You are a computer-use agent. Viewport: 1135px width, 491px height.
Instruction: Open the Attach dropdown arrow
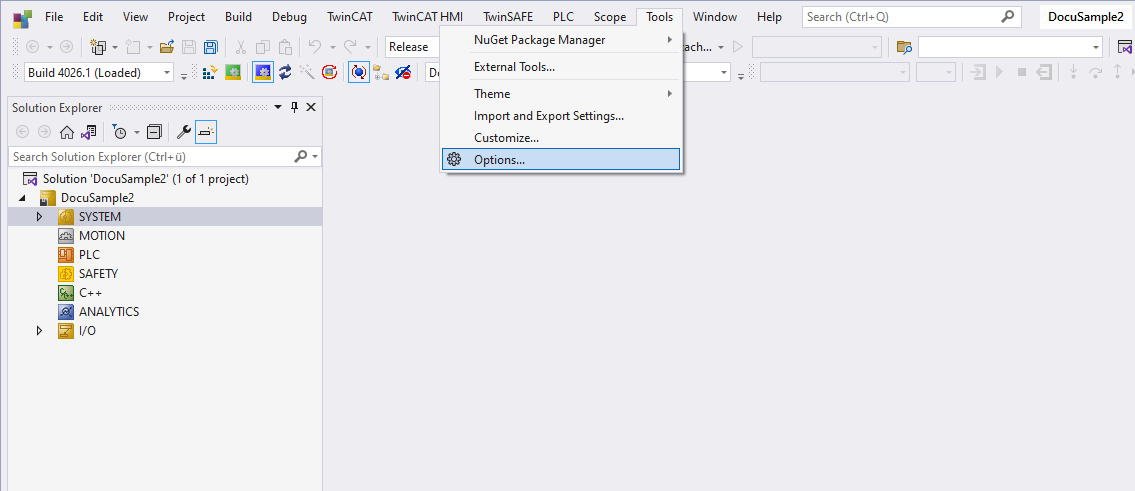(x=720, y=47)
